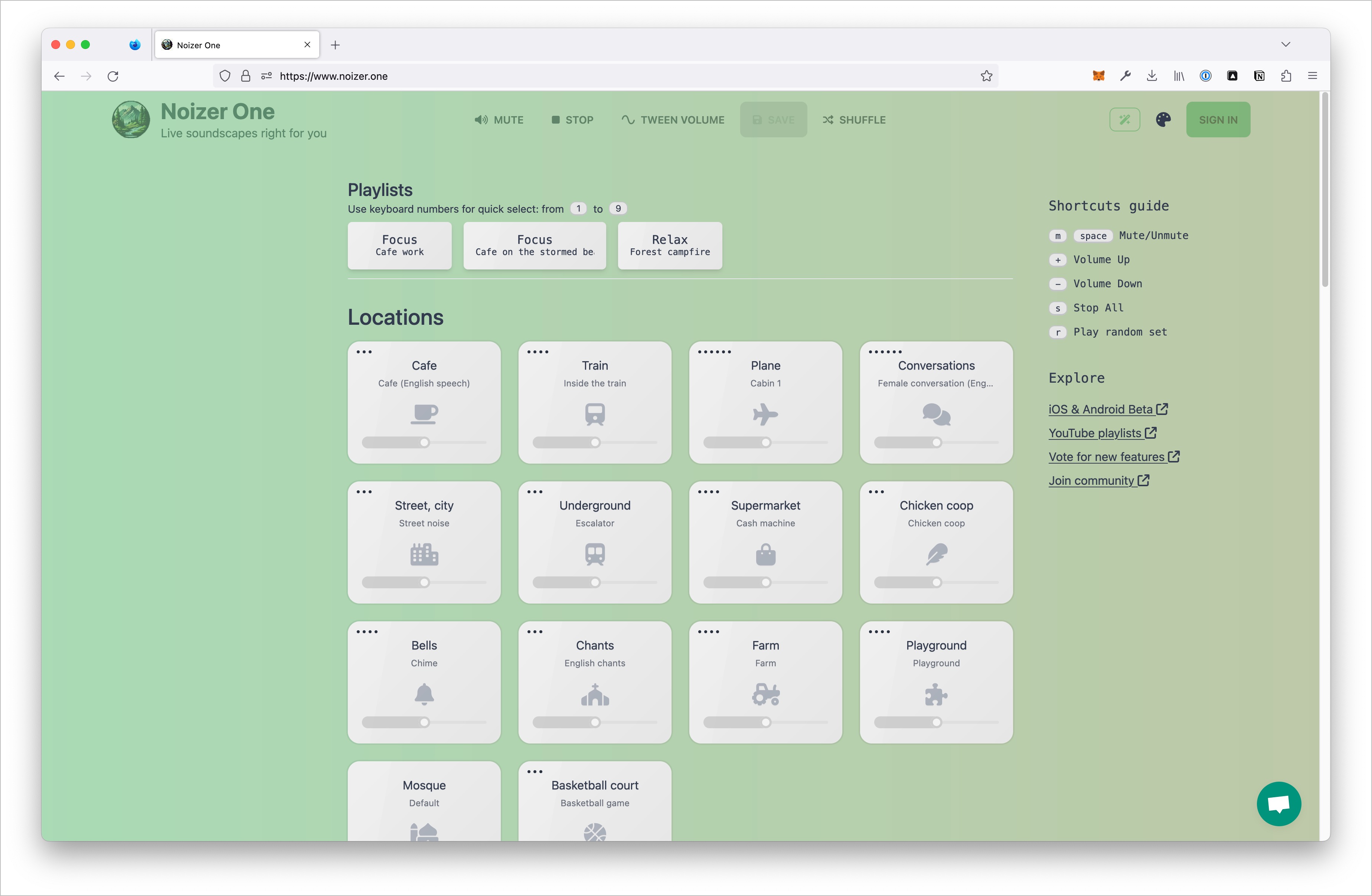Click the bell icon in Bells card
1372x896 pixels.
[424, 694]
